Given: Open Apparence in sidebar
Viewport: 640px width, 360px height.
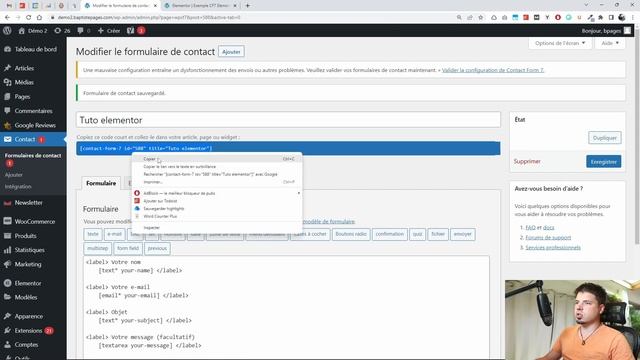Looking at the screenshot, I should point(28,316).
